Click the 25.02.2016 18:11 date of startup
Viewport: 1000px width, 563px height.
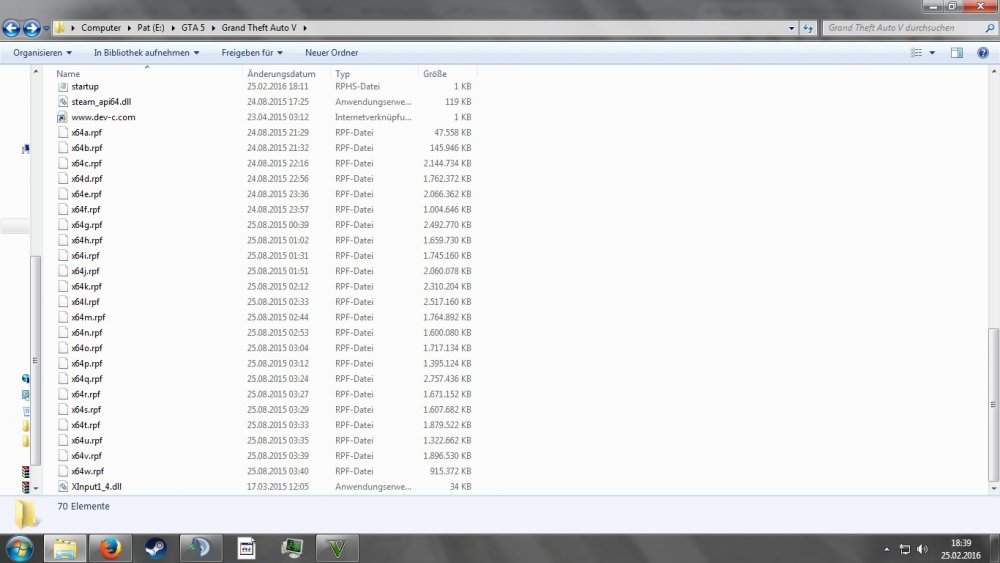tap(277, 86)
